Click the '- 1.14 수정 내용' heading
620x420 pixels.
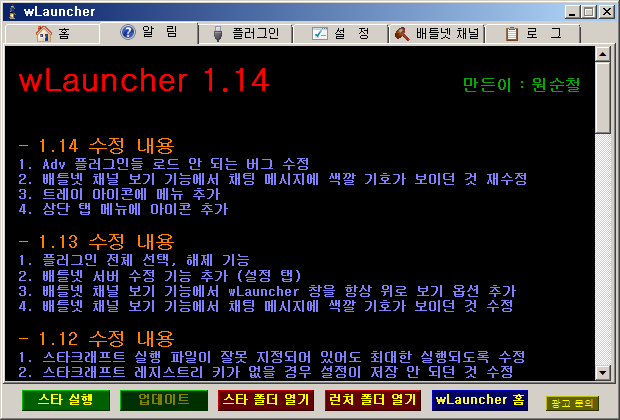coord(96,146)
